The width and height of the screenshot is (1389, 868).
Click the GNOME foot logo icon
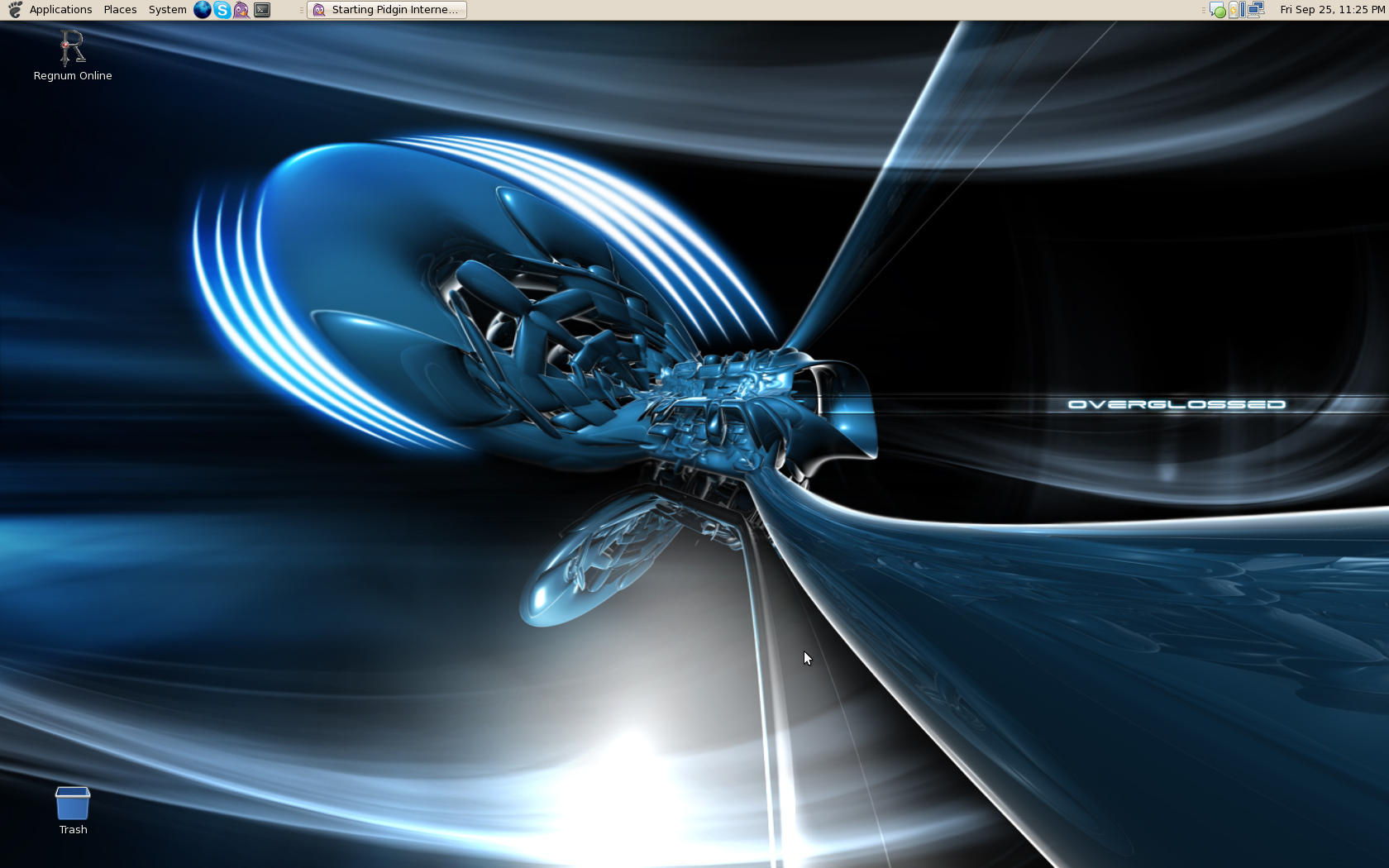coord(15,10)
